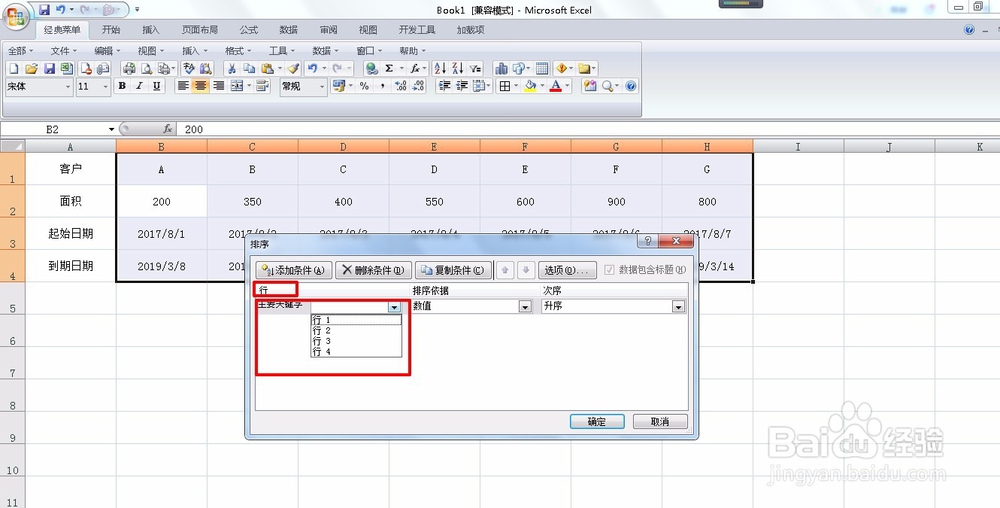
Task: Toggle Align Left
Action: (x=183, y=86)
